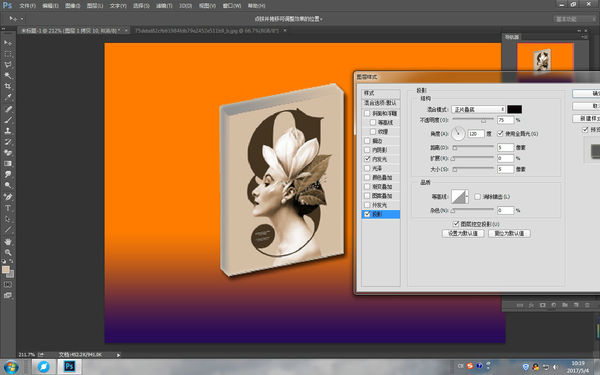This screenshot has width=600, height=375.
Task: Open the 文件 (File) menu
Action: click(x=27, y=6)
